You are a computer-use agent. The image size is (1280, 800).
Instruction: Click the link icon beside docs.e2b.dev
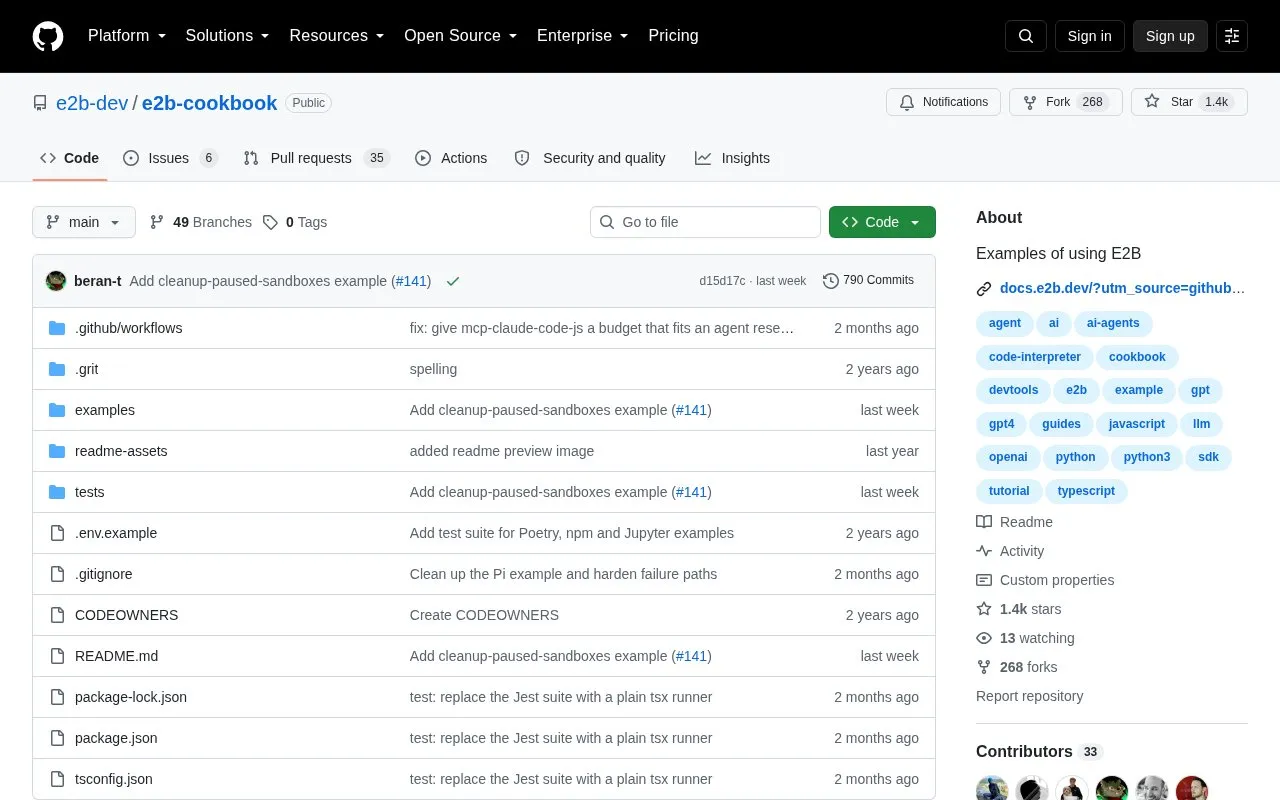984,289
